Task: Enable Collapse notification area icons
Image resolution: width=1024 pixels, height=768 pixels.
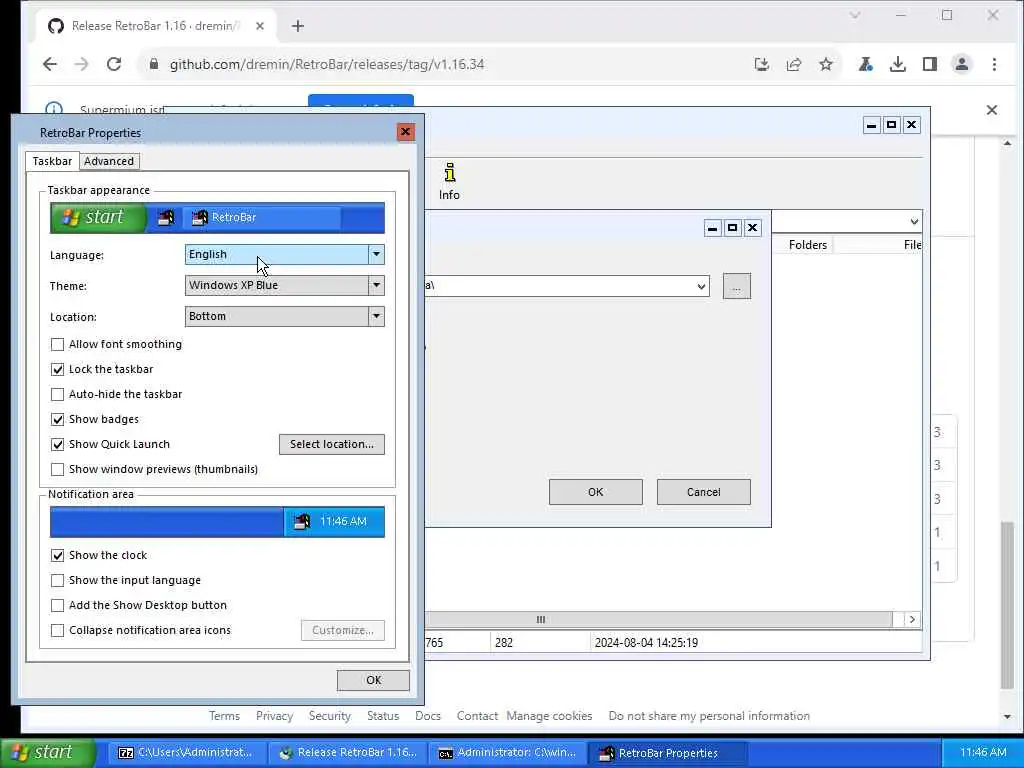Action: click(x=57, y=630)
